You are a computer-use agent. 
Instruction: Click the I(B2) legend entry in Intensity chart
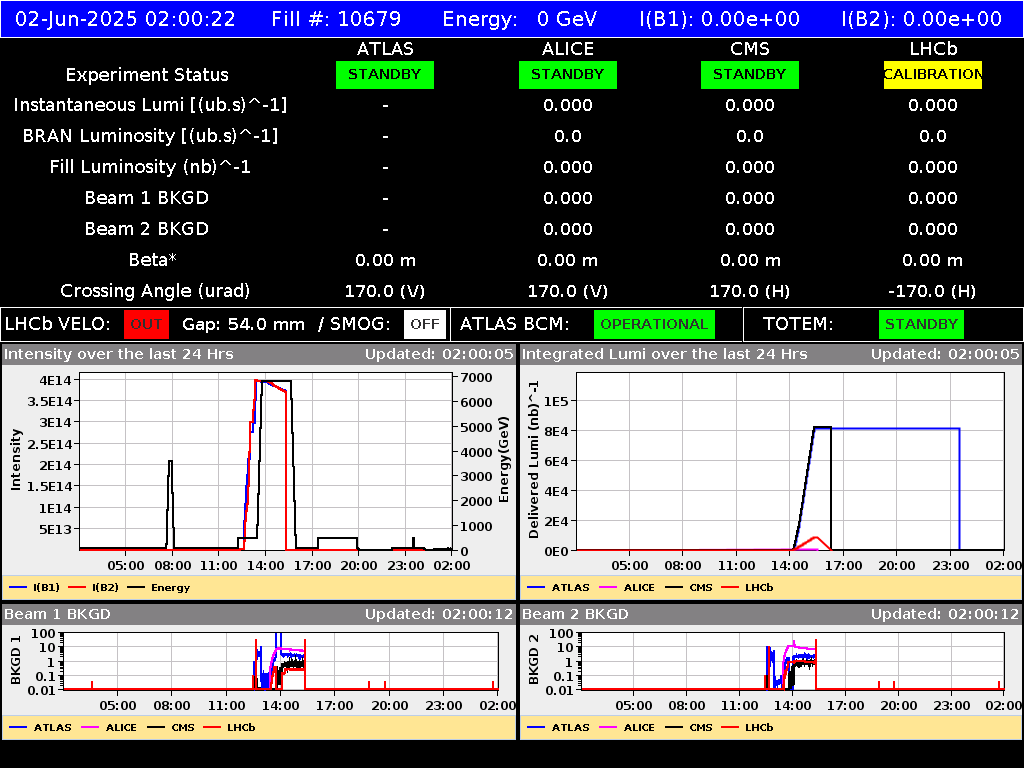click(x=93, y=587)
